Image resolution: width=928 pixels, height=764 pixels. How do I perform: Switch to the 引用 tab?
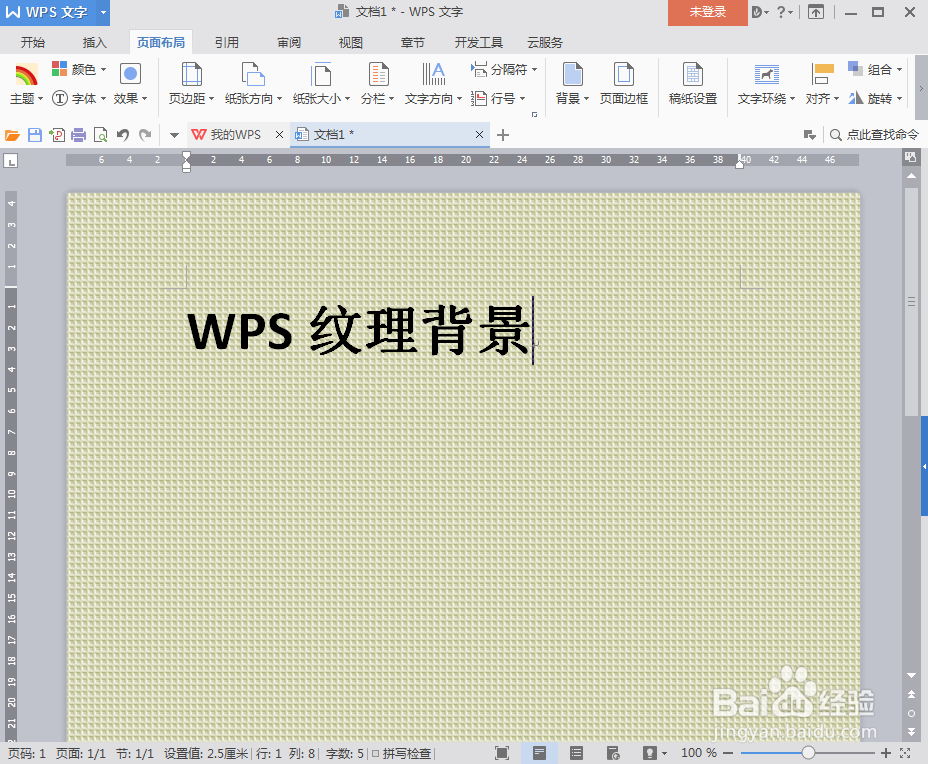click(x=227, y=43)
